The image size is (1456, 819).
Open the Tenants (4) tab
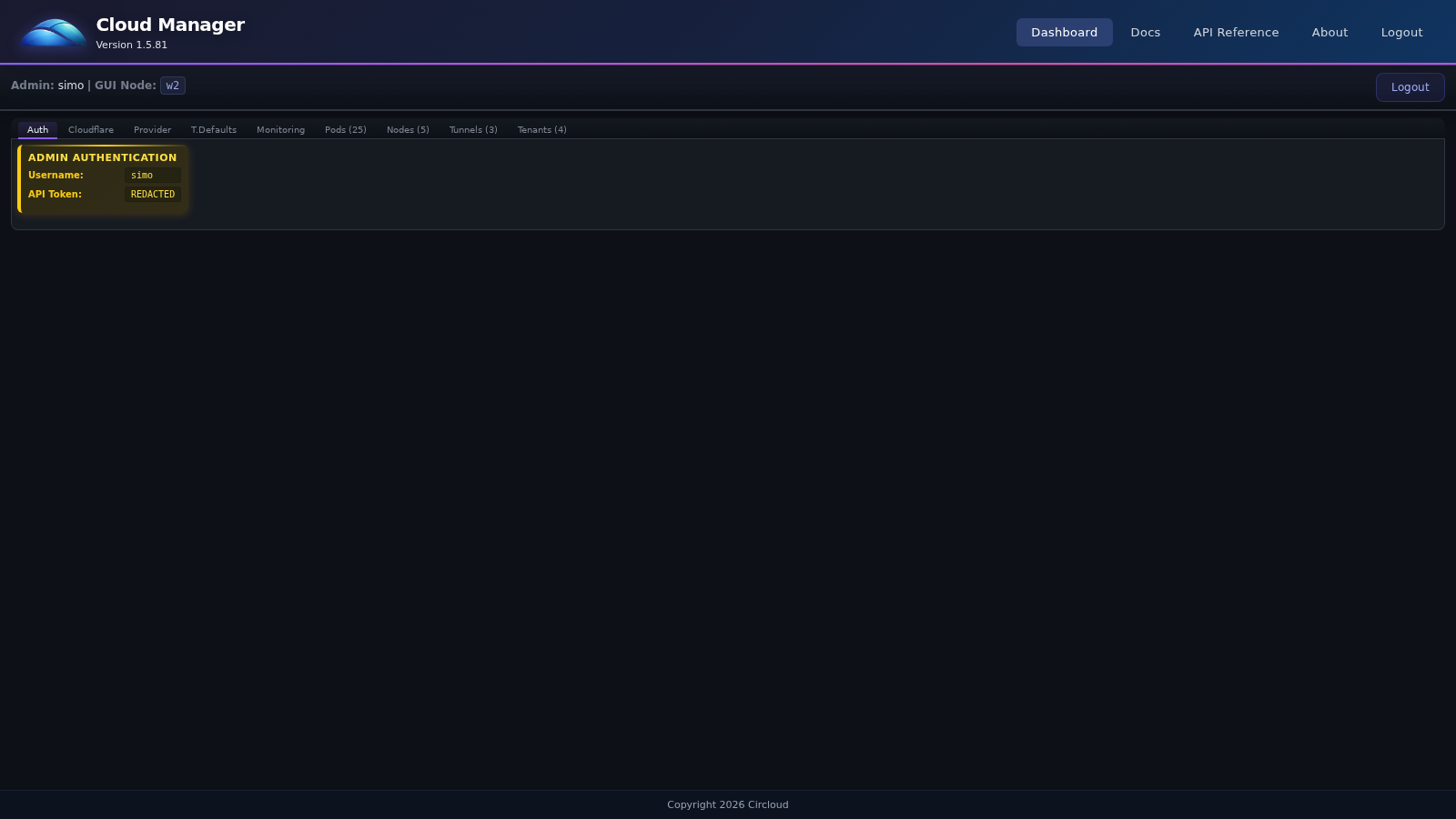coord(541,129)
